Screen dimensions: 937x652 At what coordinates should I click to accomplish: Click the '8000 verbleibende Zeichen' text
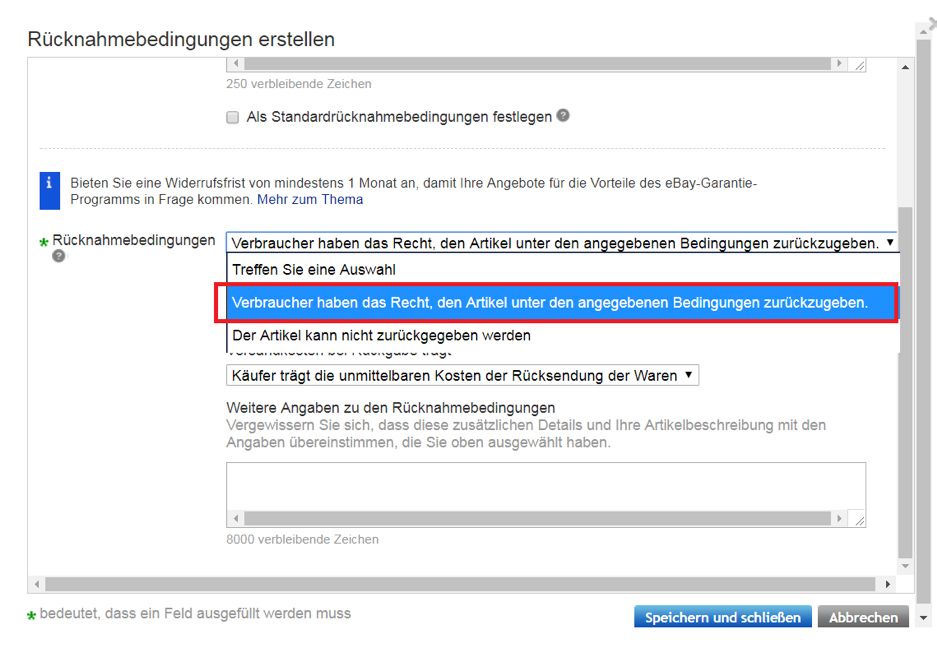coord(302,539)
